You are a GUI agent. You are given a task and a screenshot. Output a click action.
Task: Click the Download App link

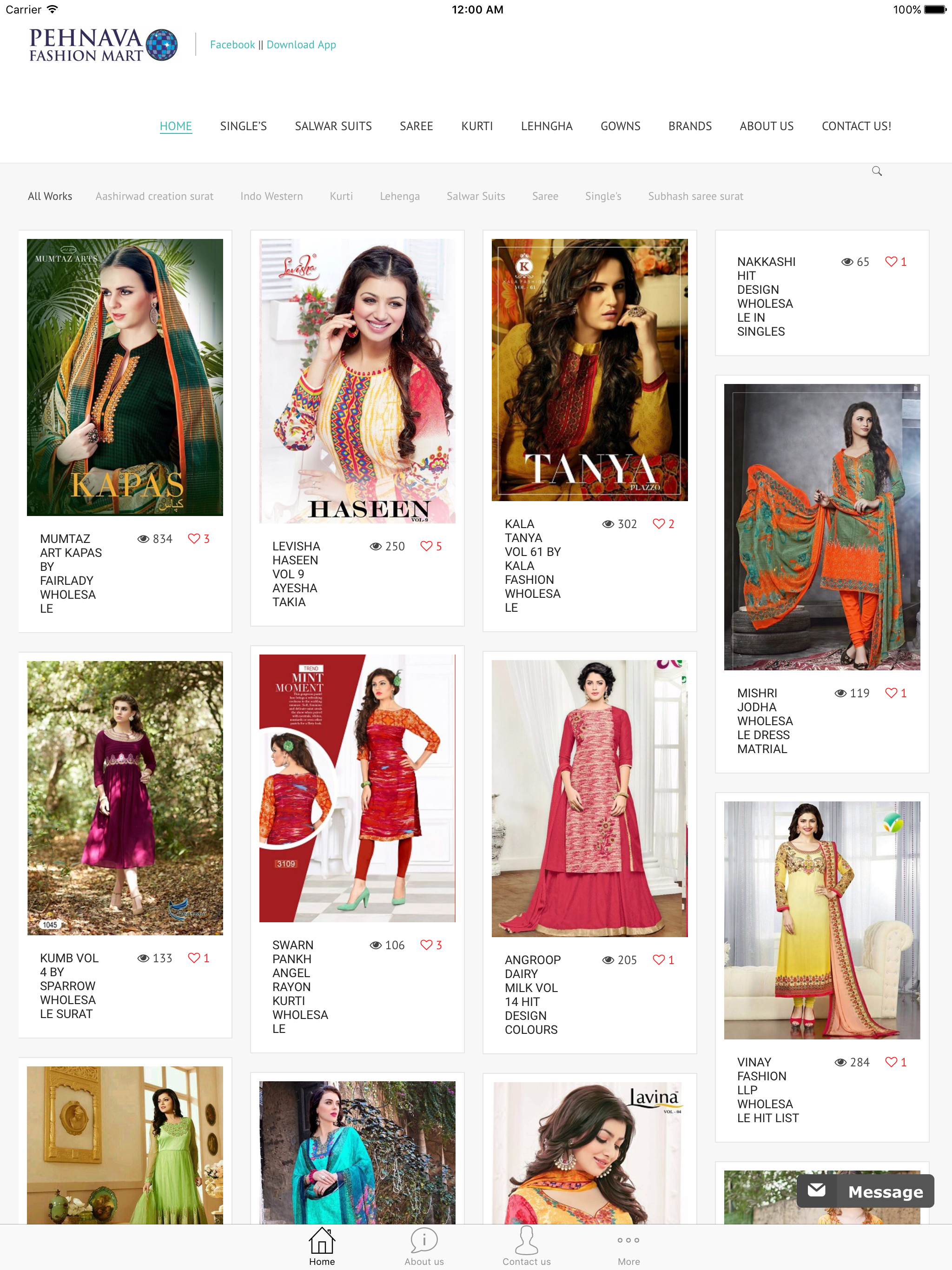[x=301, y=45]
